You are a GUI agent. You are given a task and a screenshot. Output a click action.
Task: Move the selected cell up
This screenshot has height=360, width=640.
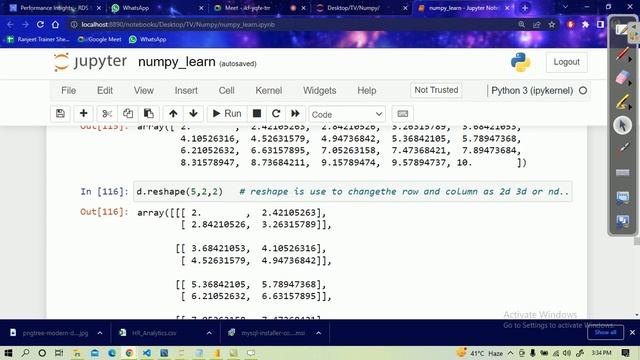pyautogui.click(x=173, y=113)
